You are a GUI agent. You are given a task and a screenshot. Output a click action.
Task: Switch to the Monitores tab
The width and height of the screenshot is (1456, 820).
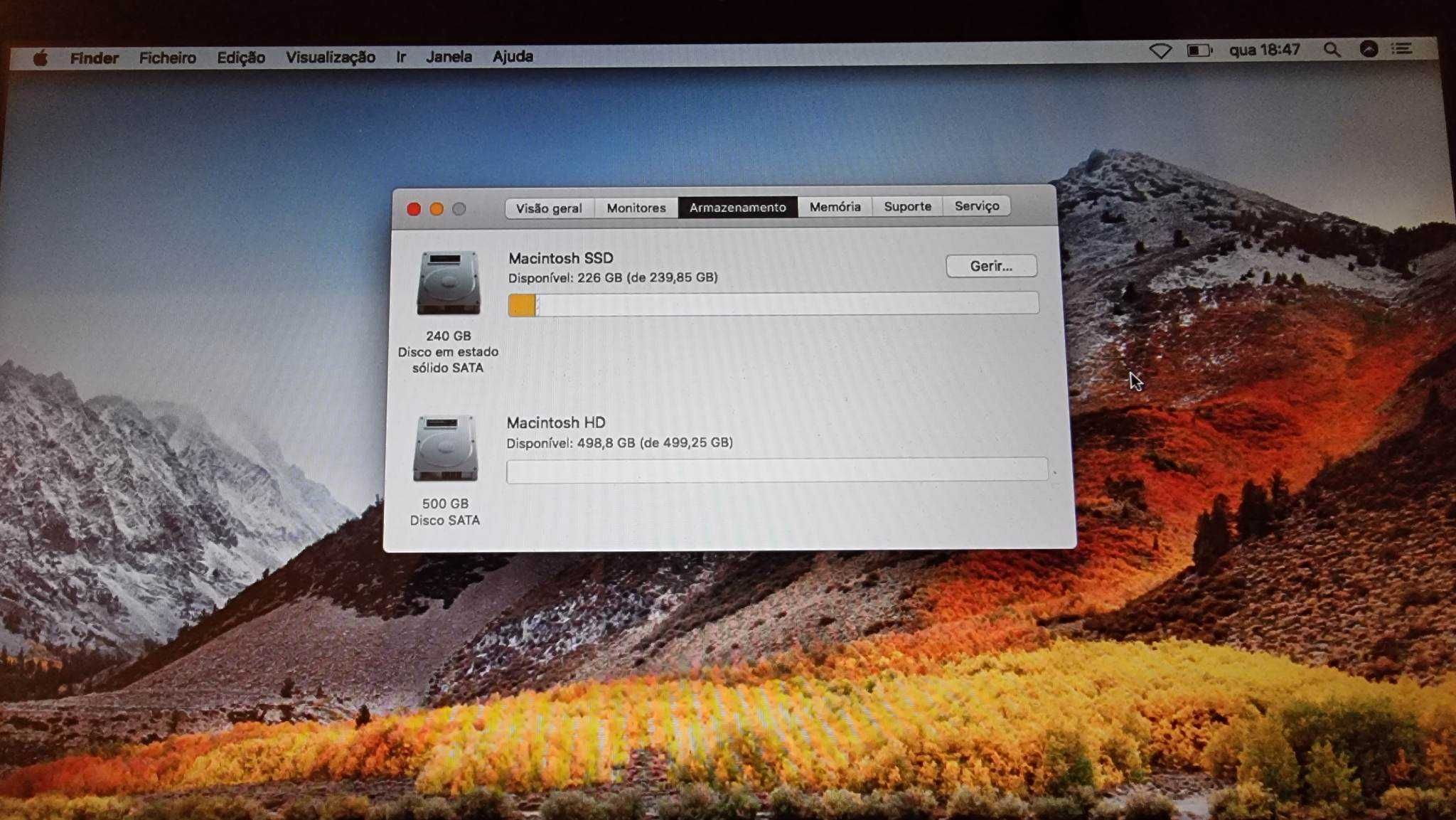[x=636, y=208]
